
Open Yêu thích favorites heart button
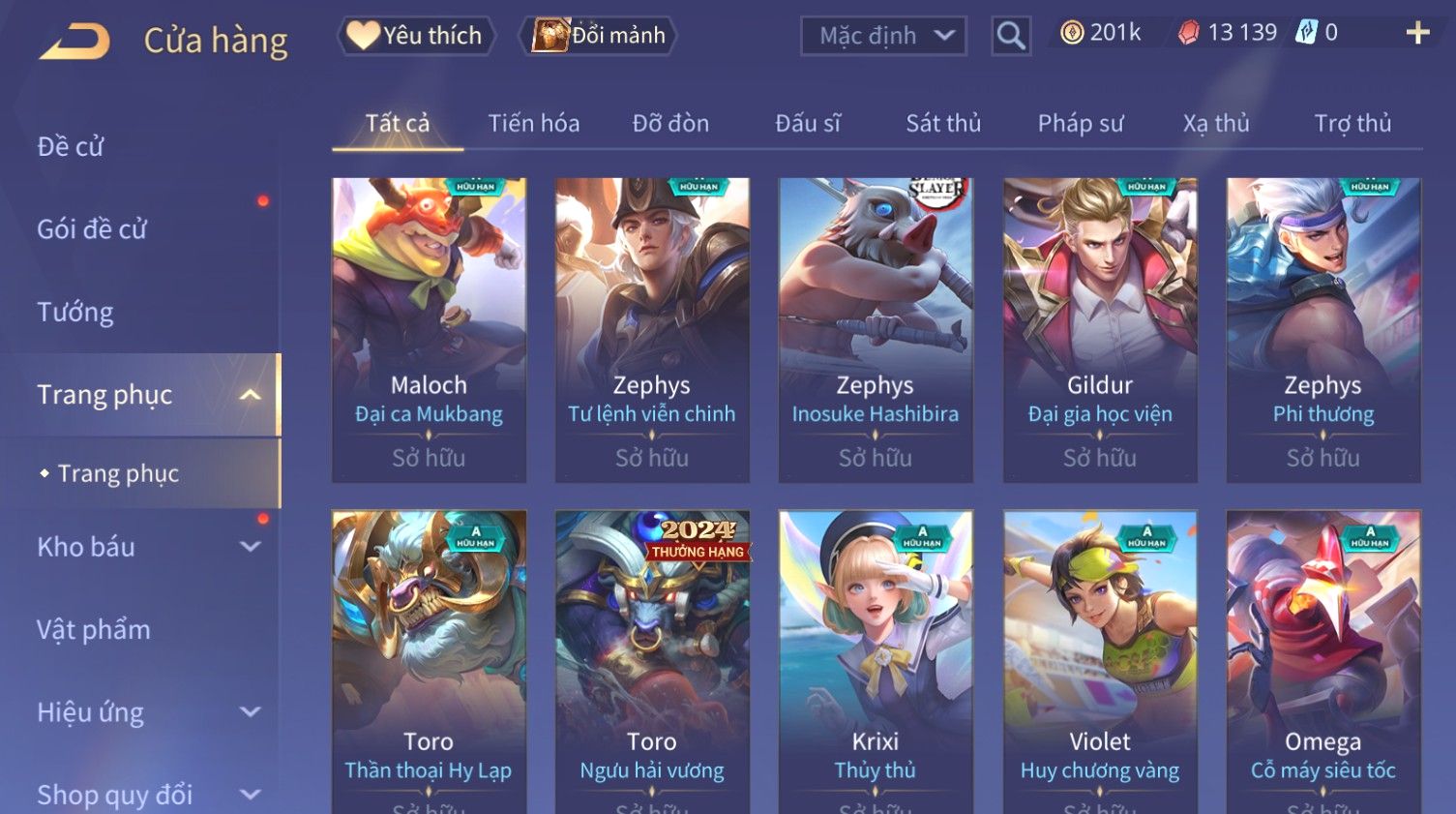415,36
